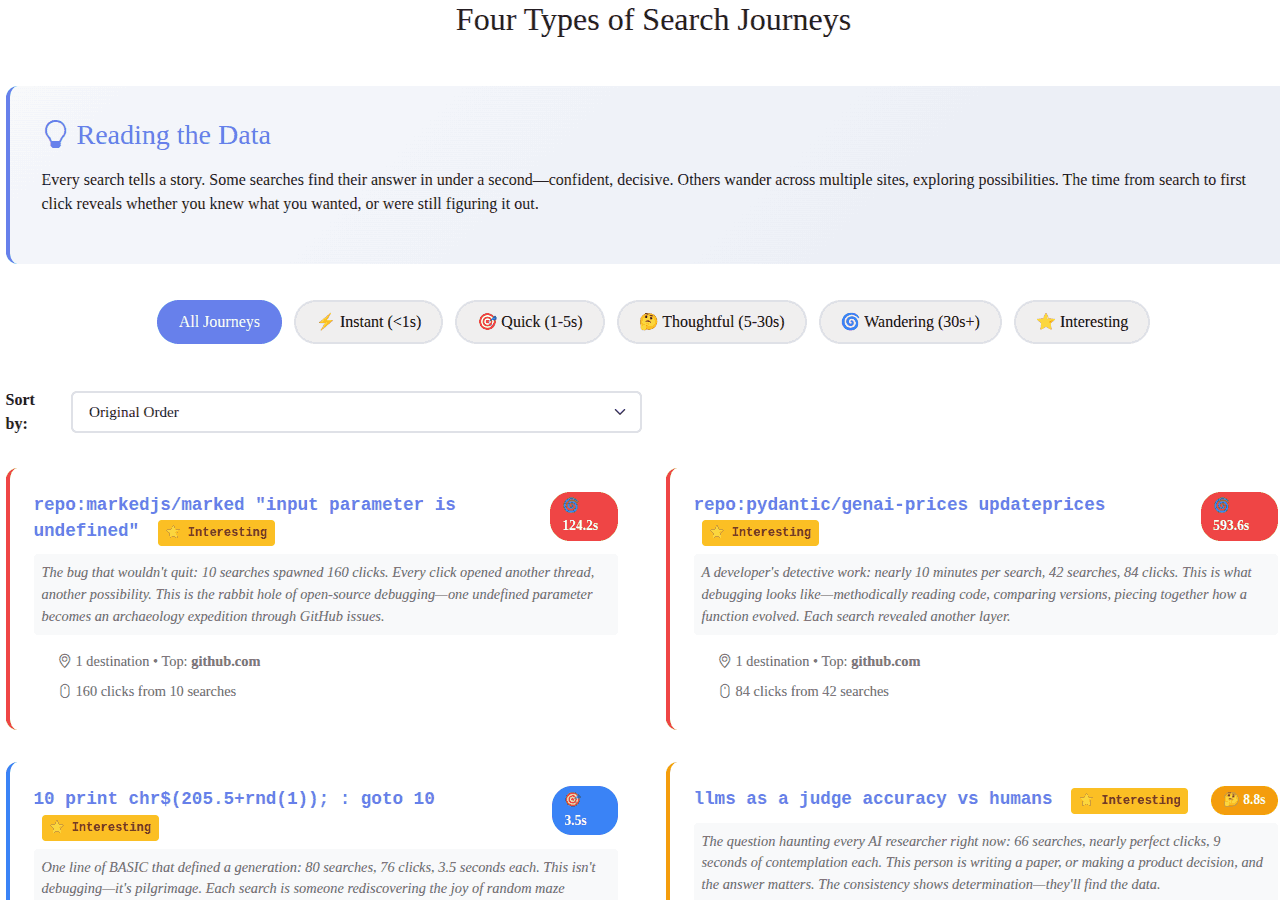
Task: Open the repo:pydantic/genai-prices updateprices title
Action: (x=899, y=505)
